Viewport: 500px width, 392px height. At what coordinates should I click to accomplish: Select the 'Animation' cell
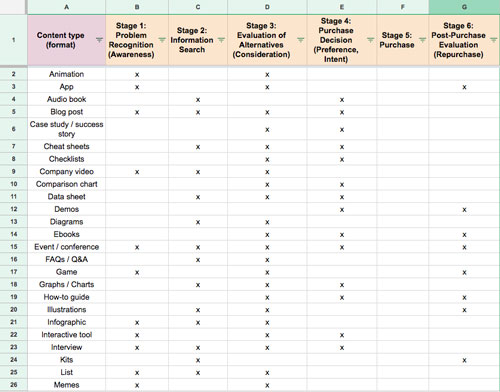coord(66,74)
